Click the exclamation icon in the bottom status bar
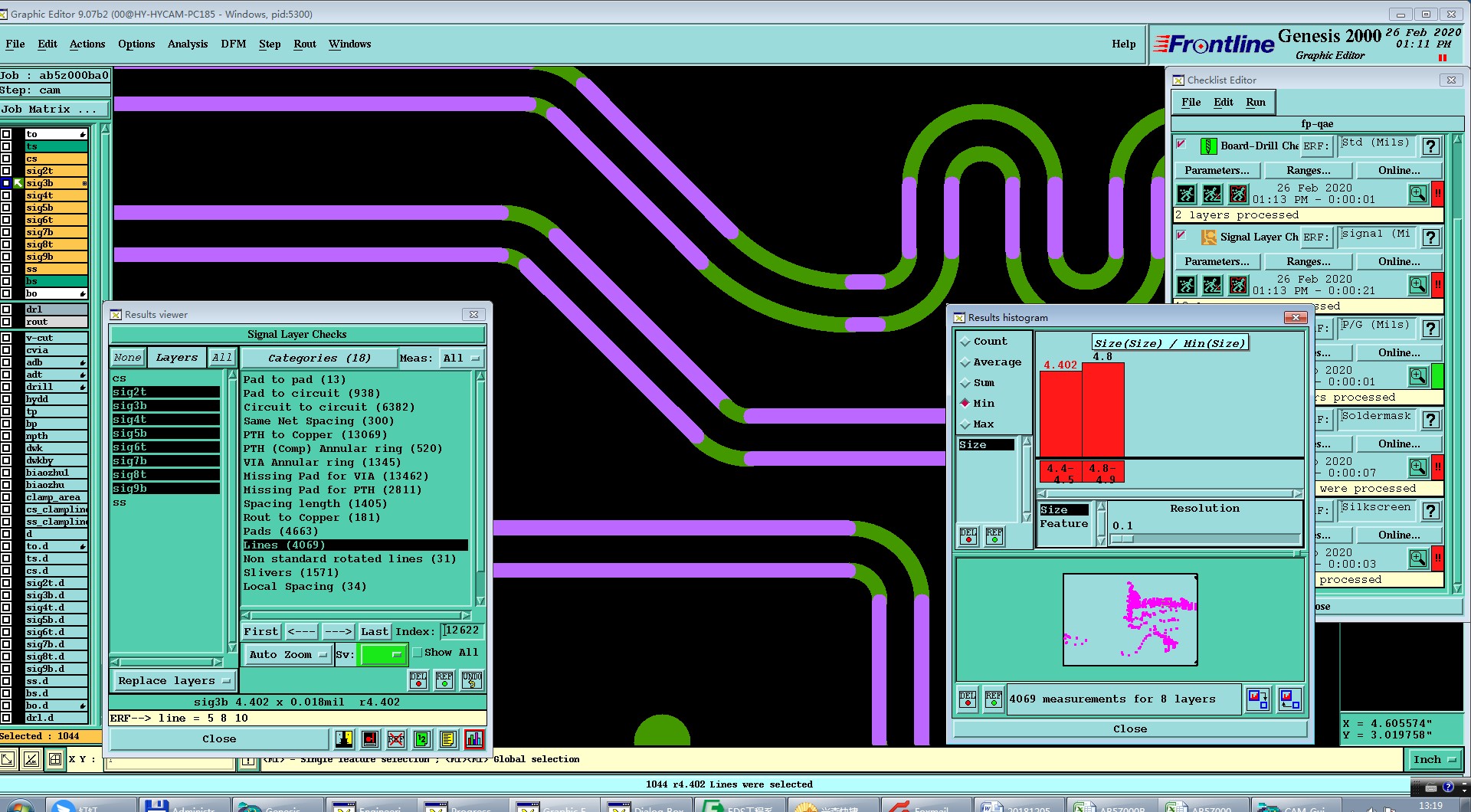1471x812 pixels. [x=248, y=761]
